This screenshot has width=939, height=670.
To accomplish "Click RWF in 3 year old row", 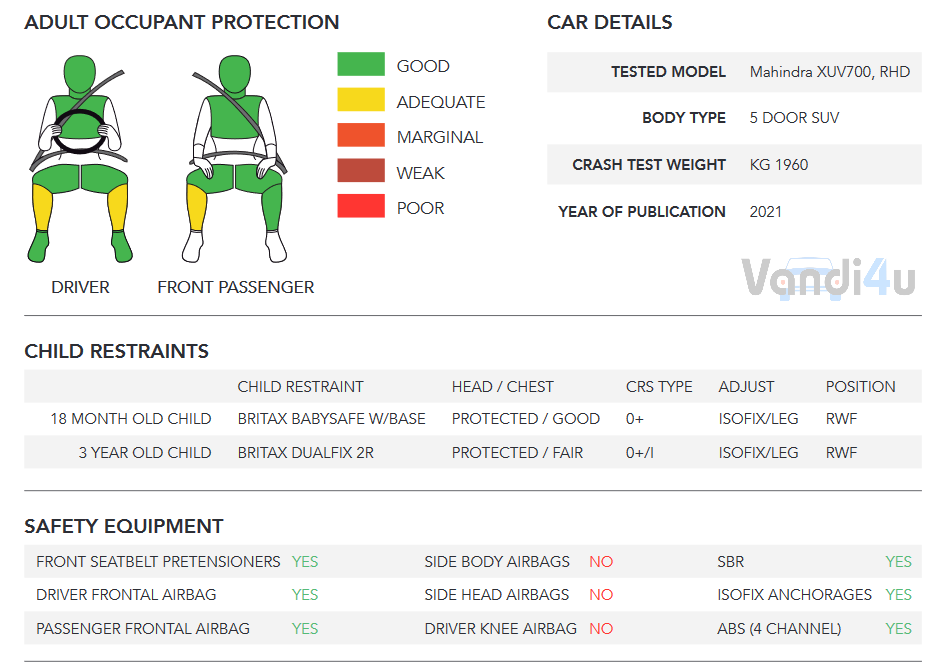I will pyautogui.click(x=841, y=453).
